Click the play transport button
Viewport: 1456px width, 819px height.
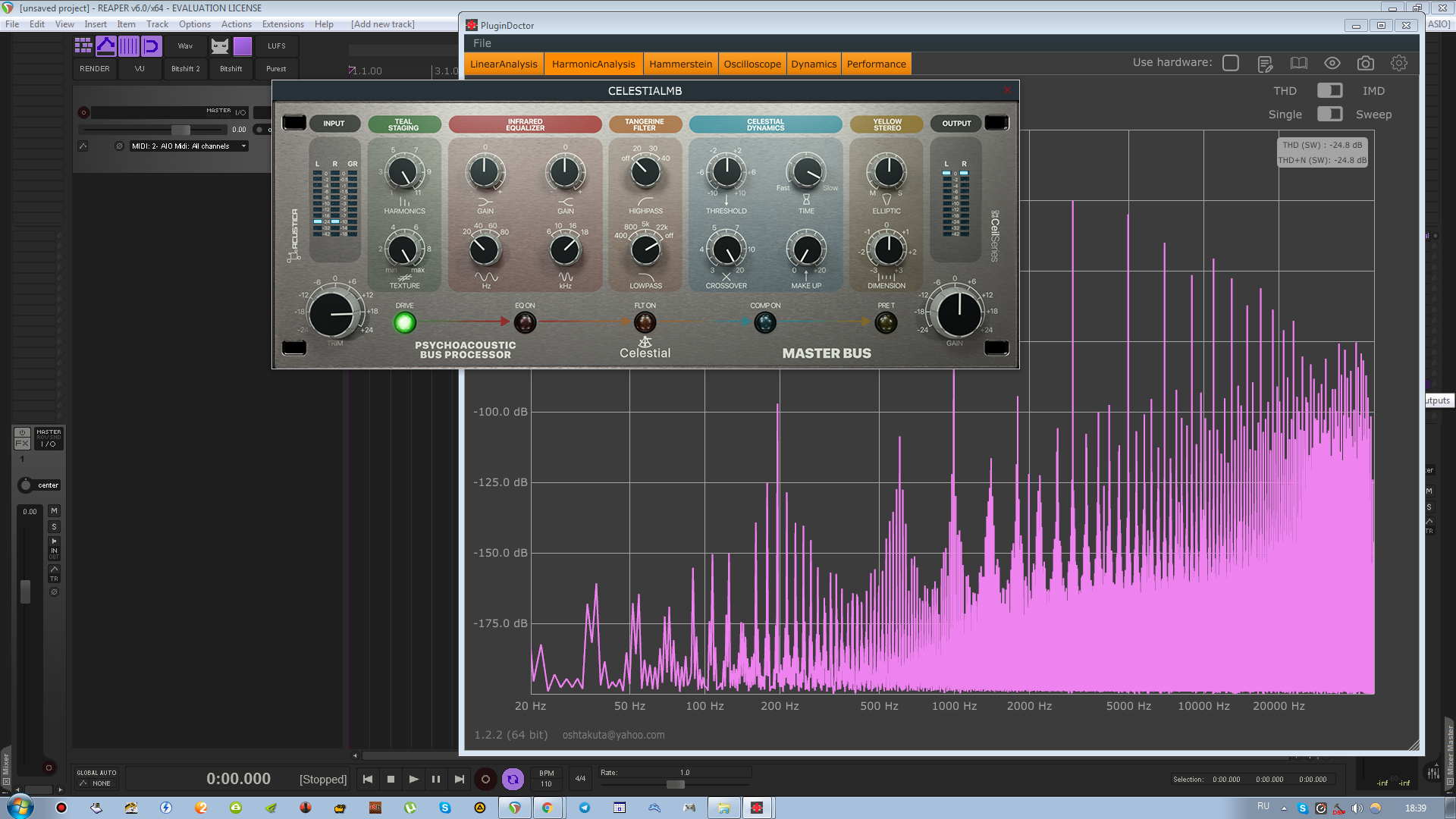tap(413, 779)
